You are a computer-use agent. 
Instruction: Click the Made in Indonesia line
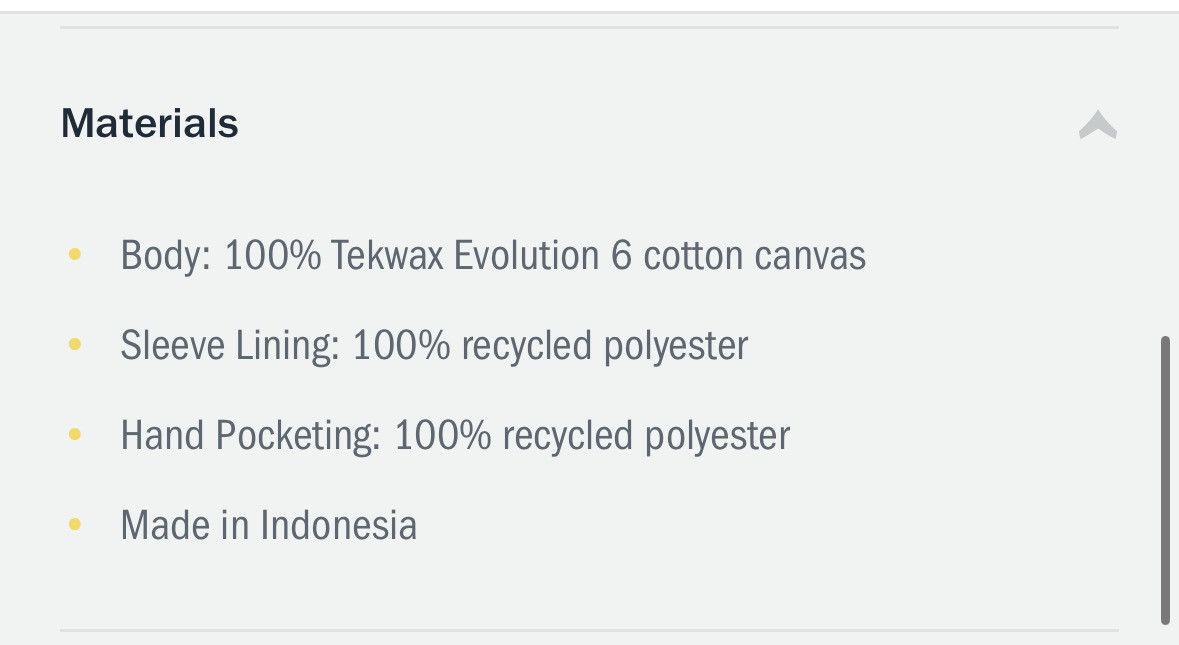[x=268, y=525]
